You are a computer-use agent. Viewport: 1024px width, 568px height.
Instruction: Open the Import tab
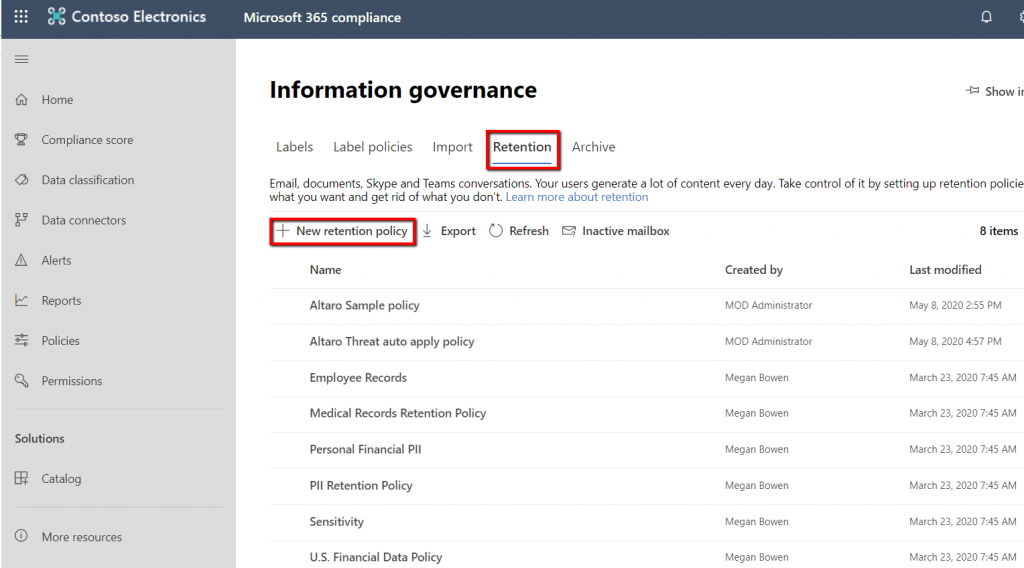click(x=452, y=147)
